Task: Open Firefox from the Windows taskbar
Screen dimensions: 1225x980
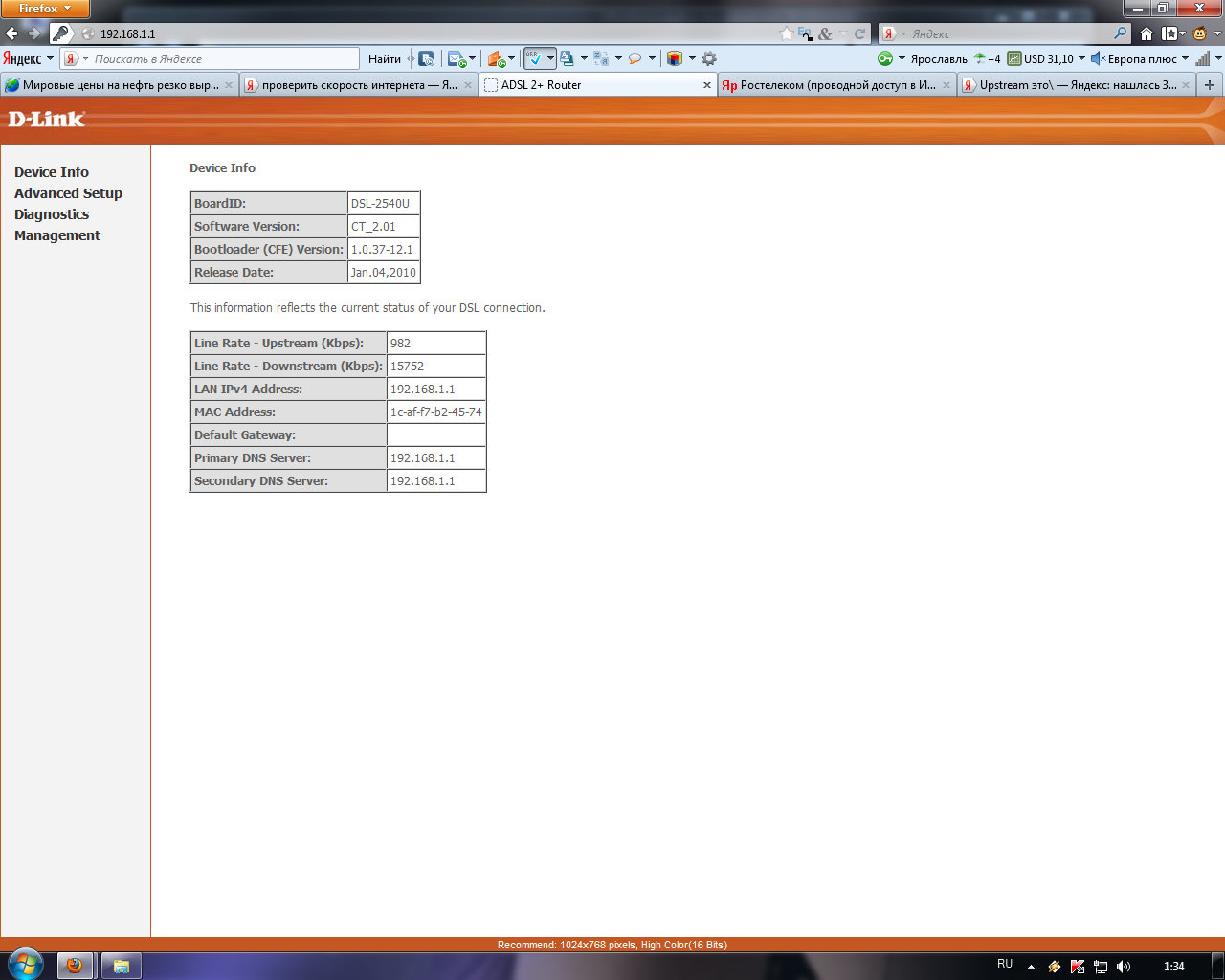Action: (x=75, y=966)
